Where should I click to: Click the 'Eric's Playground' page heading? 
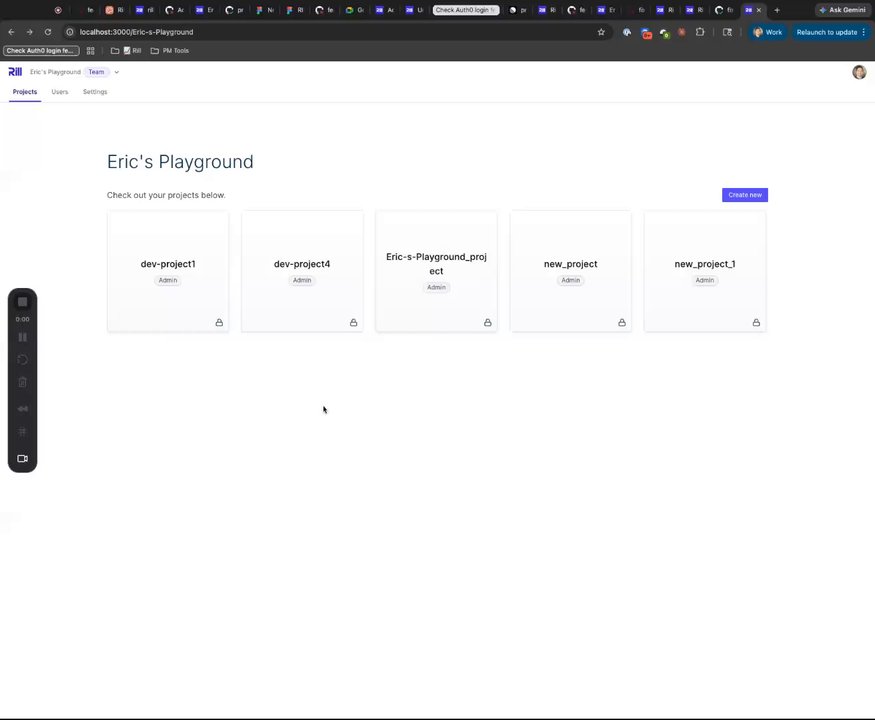tap(180, 162)
